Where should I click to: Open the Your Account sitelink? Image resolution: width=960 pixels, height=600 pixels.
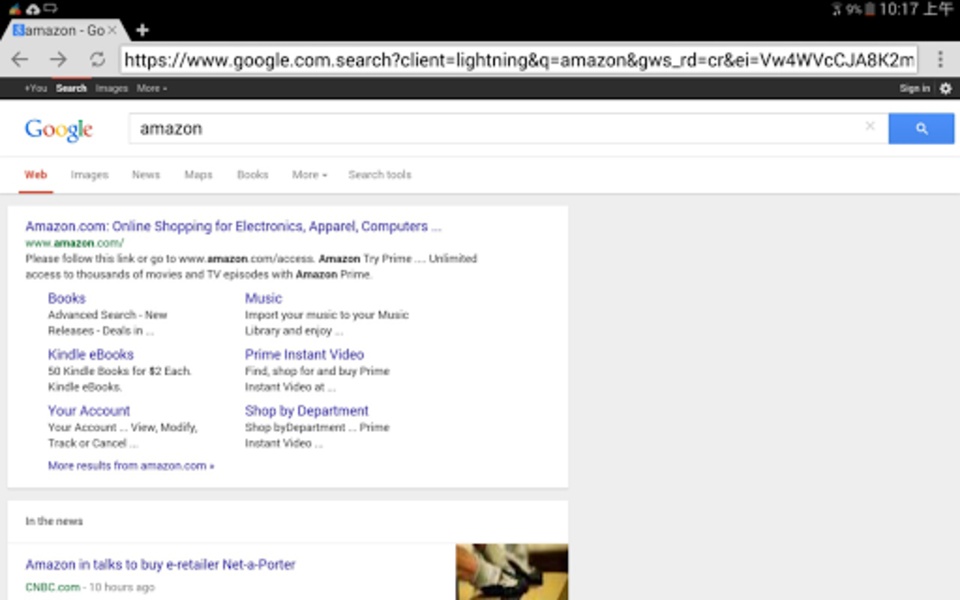pyautogui.click(x=89, y=411)
